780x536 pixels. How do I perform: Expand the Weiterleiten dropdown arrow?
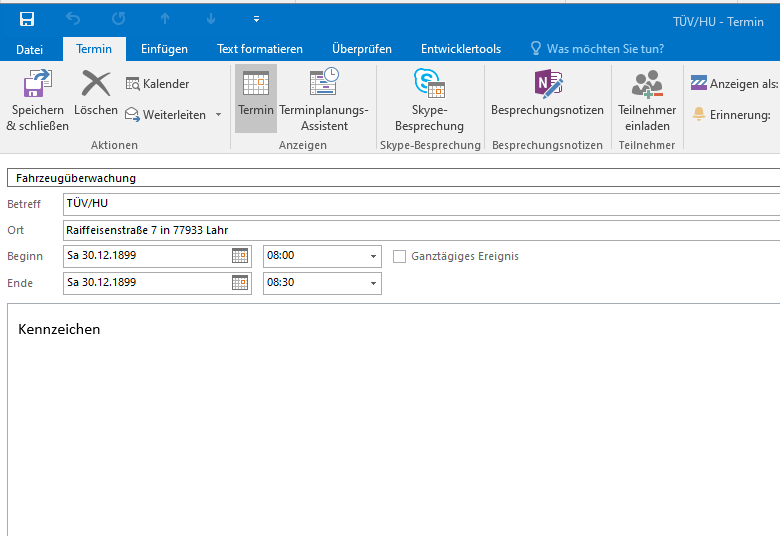click(x=218, y=114)
